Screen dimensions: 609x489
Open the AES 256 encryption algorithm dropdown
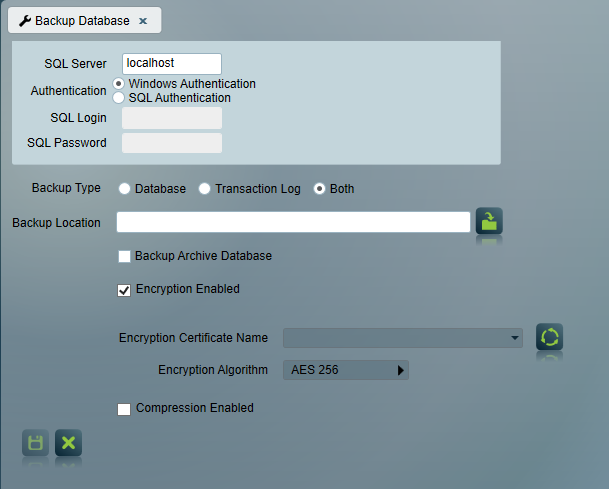tap(346, 370)
